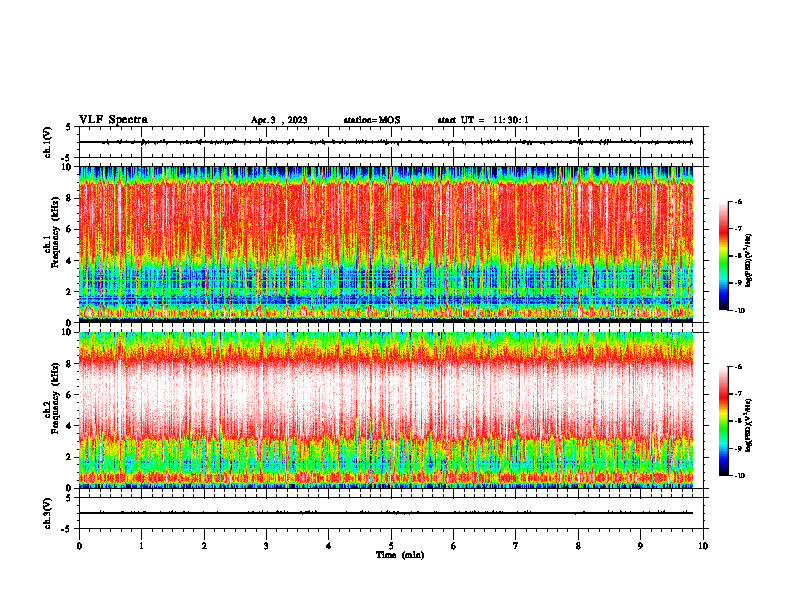Click the "VLF Spectra" plot title
The image size is (792, 612).
tap(113, 120)
